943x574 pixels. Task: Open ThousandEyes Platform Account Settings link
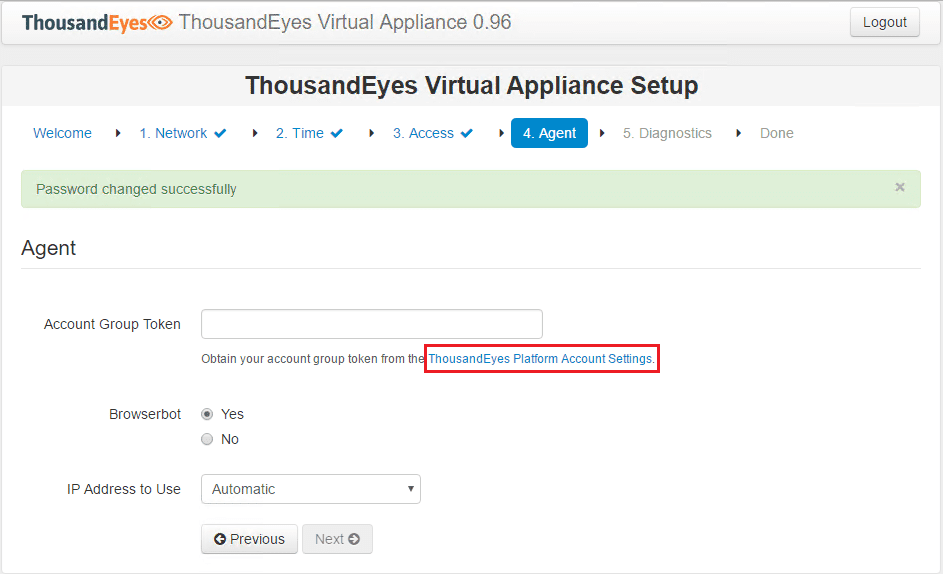click(540, 358)
